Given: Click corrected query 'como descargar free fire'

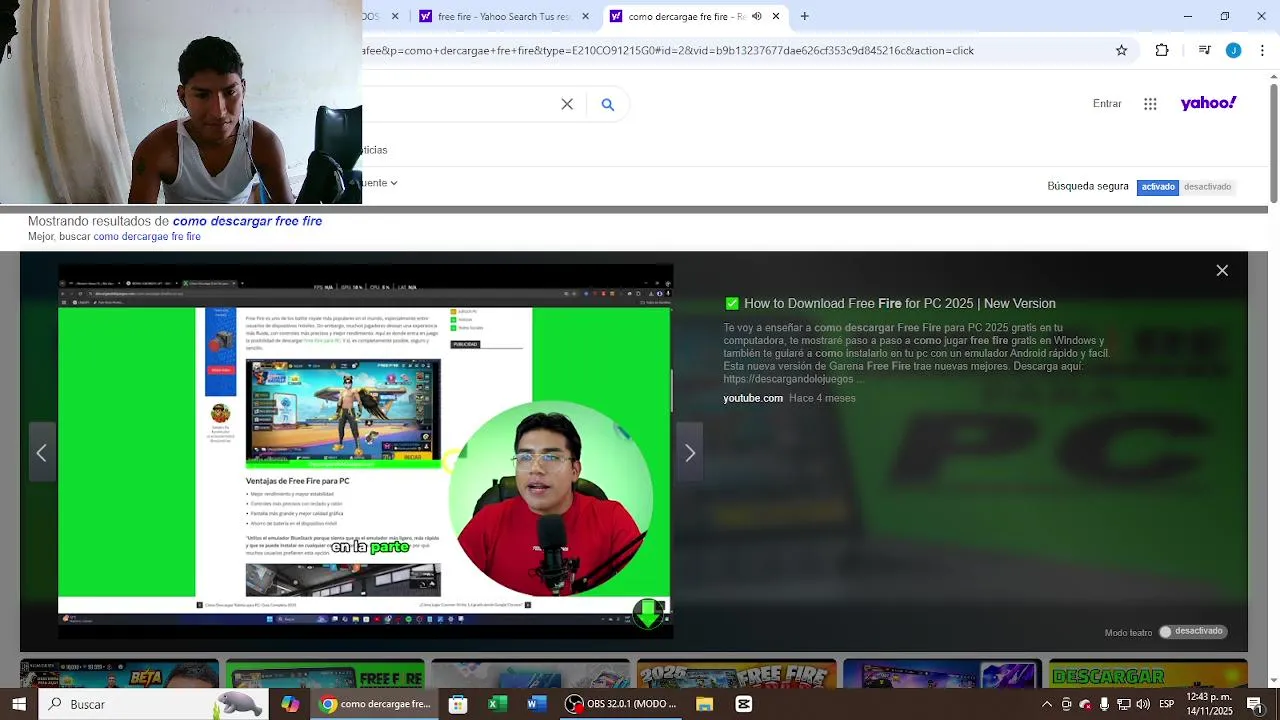Looking at the screenshot, I should click(x=247, y=221).
